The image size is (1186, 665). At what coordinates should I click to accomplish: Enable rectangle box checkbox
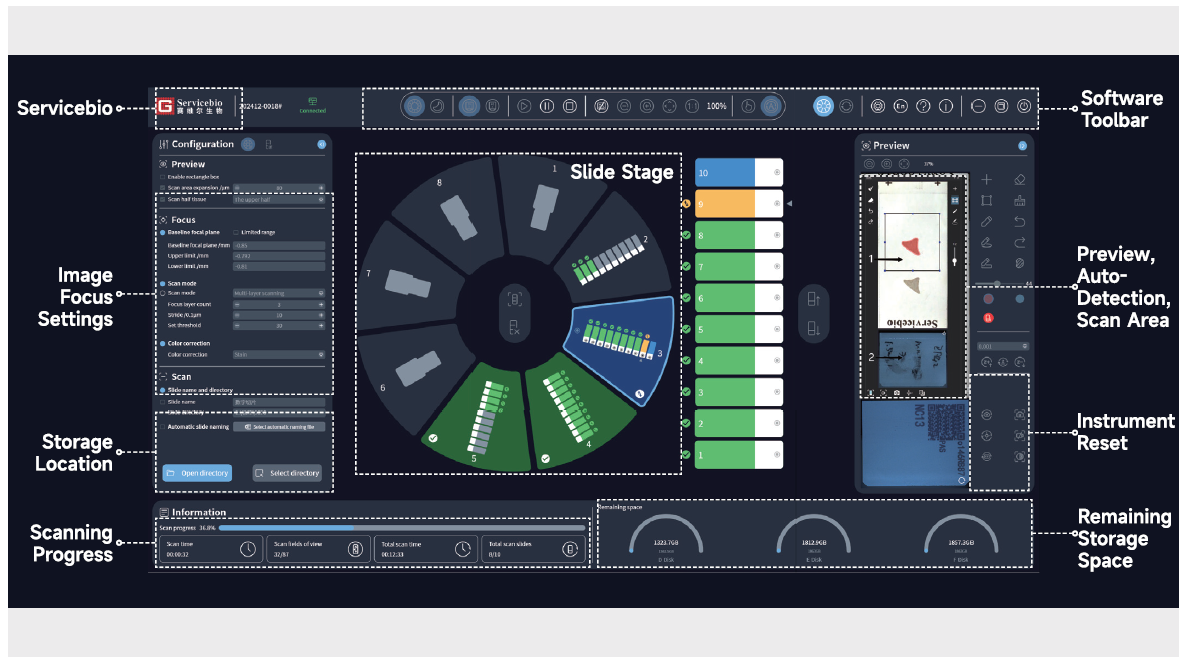[163, 176]
